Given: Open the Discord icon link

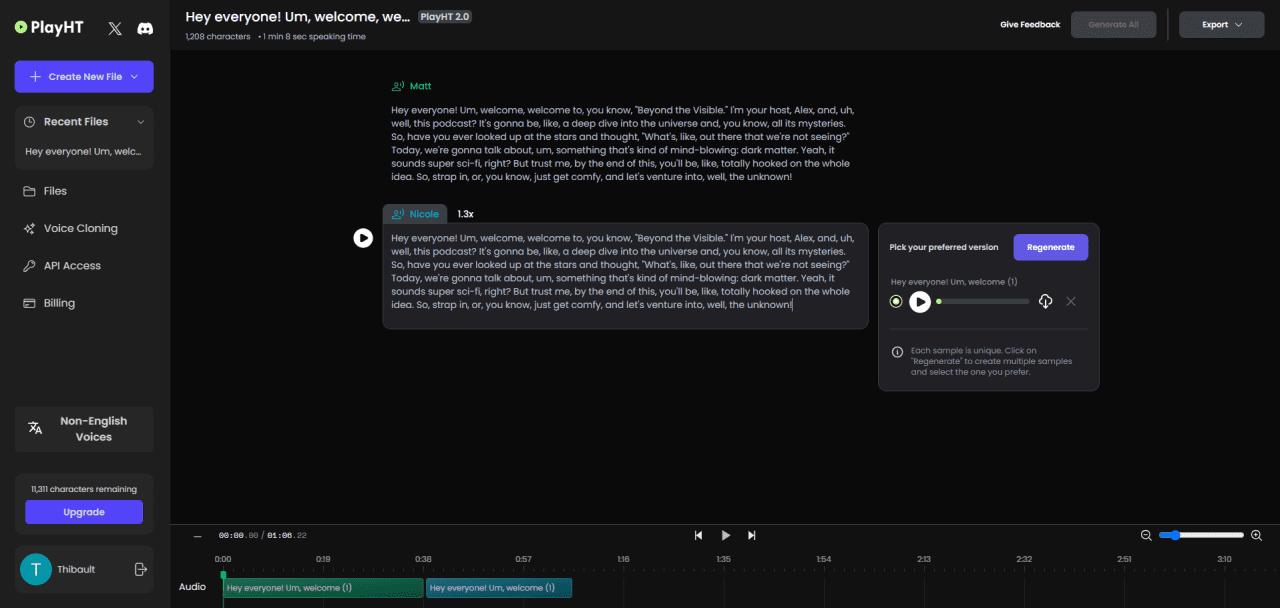Looking at the screenshot, I should pos(145,29).
